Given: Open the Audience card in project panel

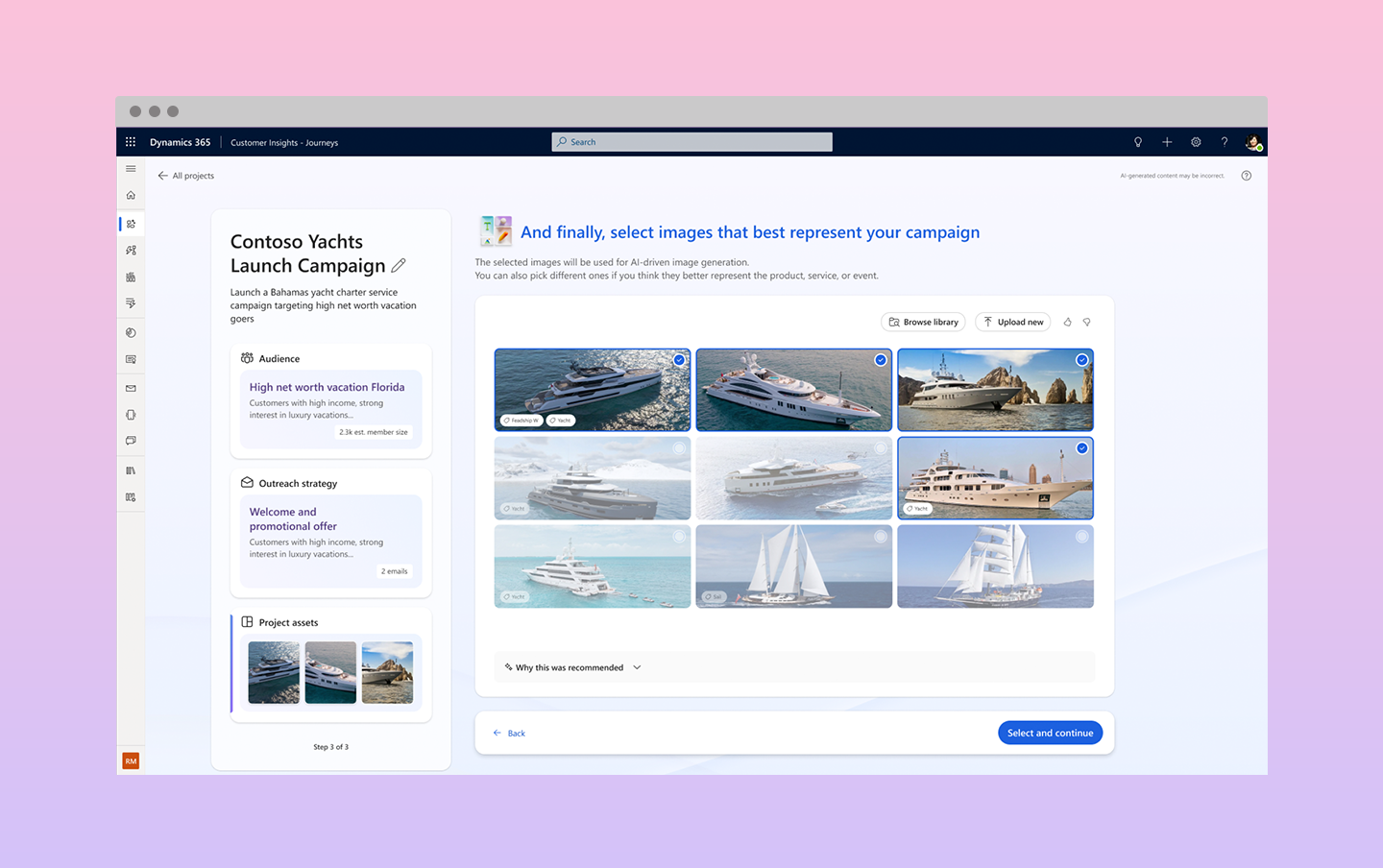Looking at the screenshot, I should point(330,400).
